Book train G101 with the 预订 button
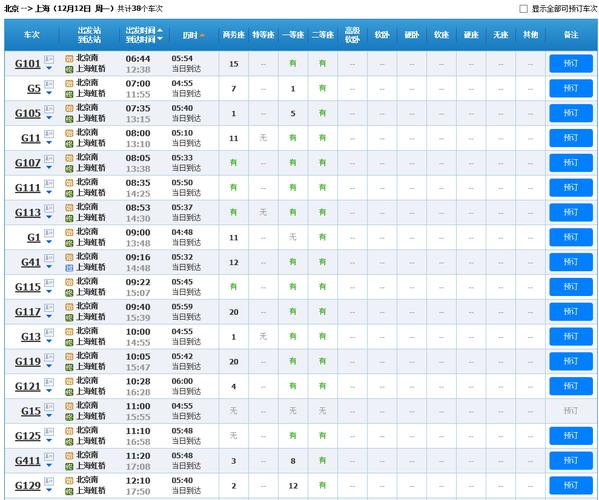Viewport: 599px width, 500px height. coord(571,63)
